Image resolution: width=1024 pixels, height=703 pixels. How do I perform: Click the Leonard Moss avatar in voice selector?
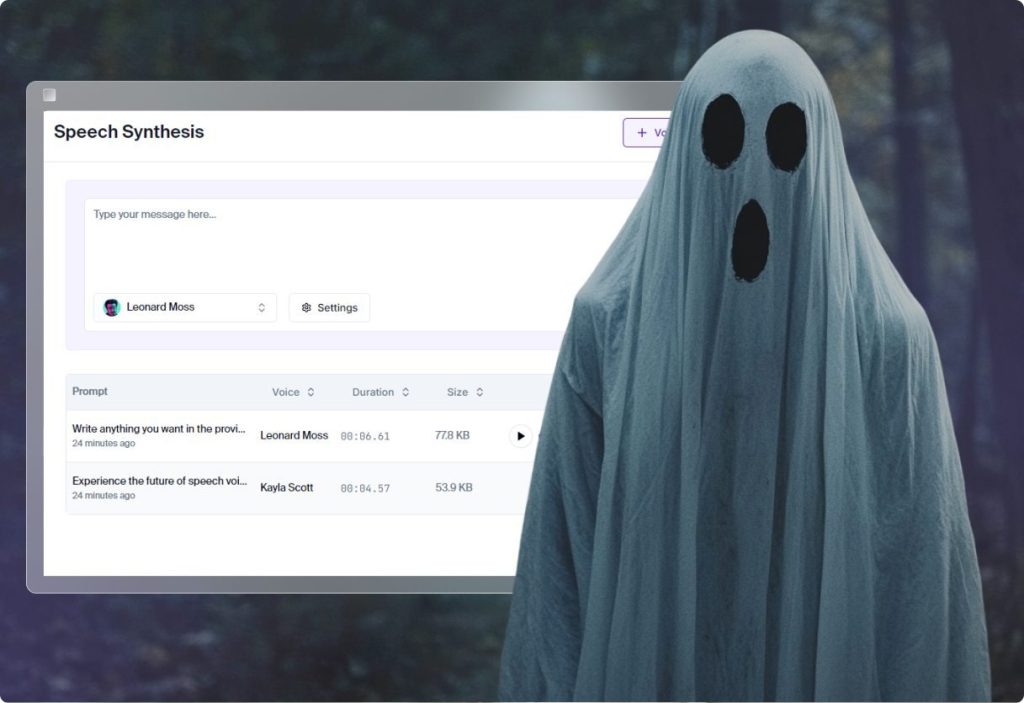(x=112, y=306)
